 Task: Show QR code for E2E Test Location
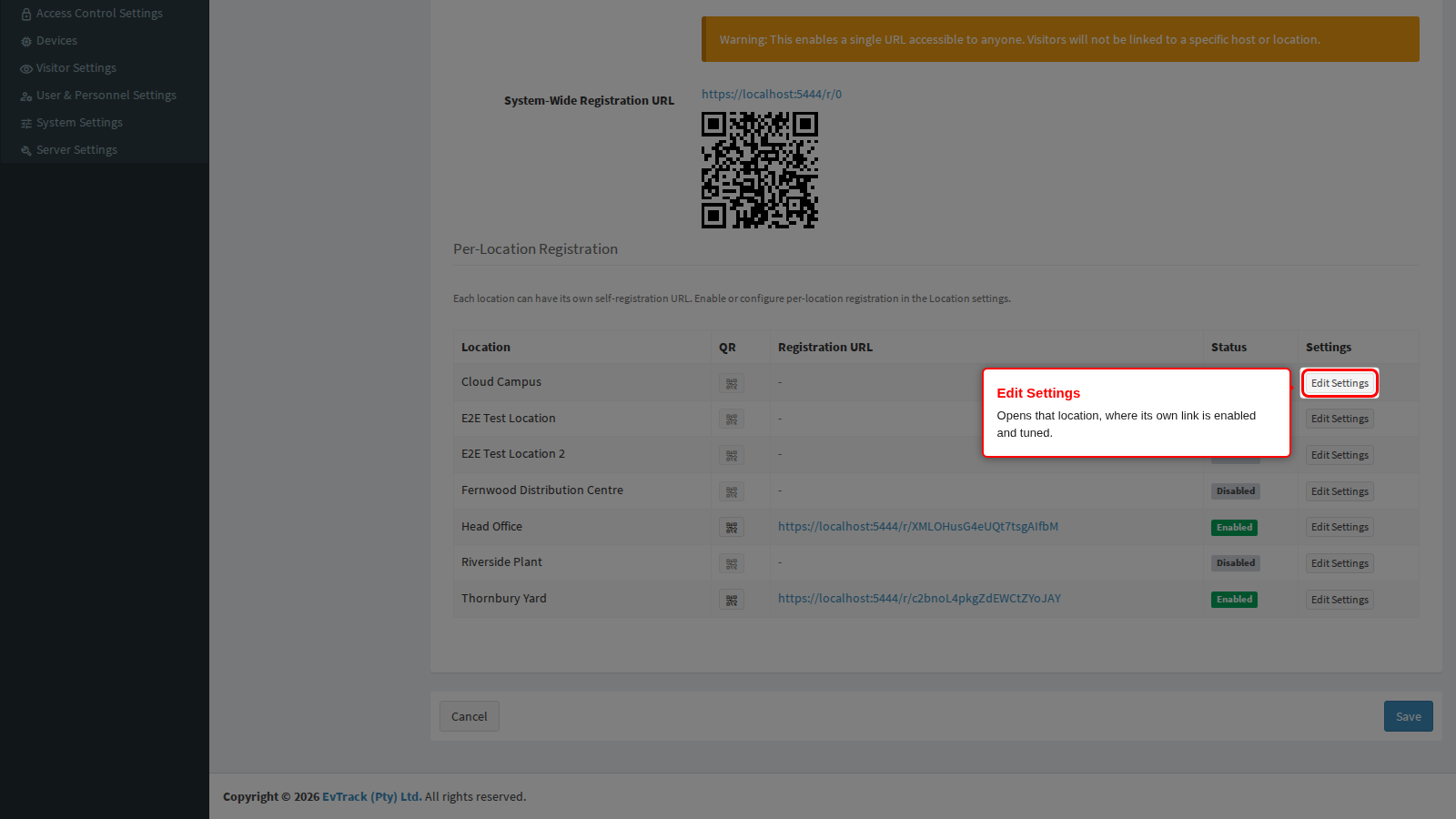(732, 420)
